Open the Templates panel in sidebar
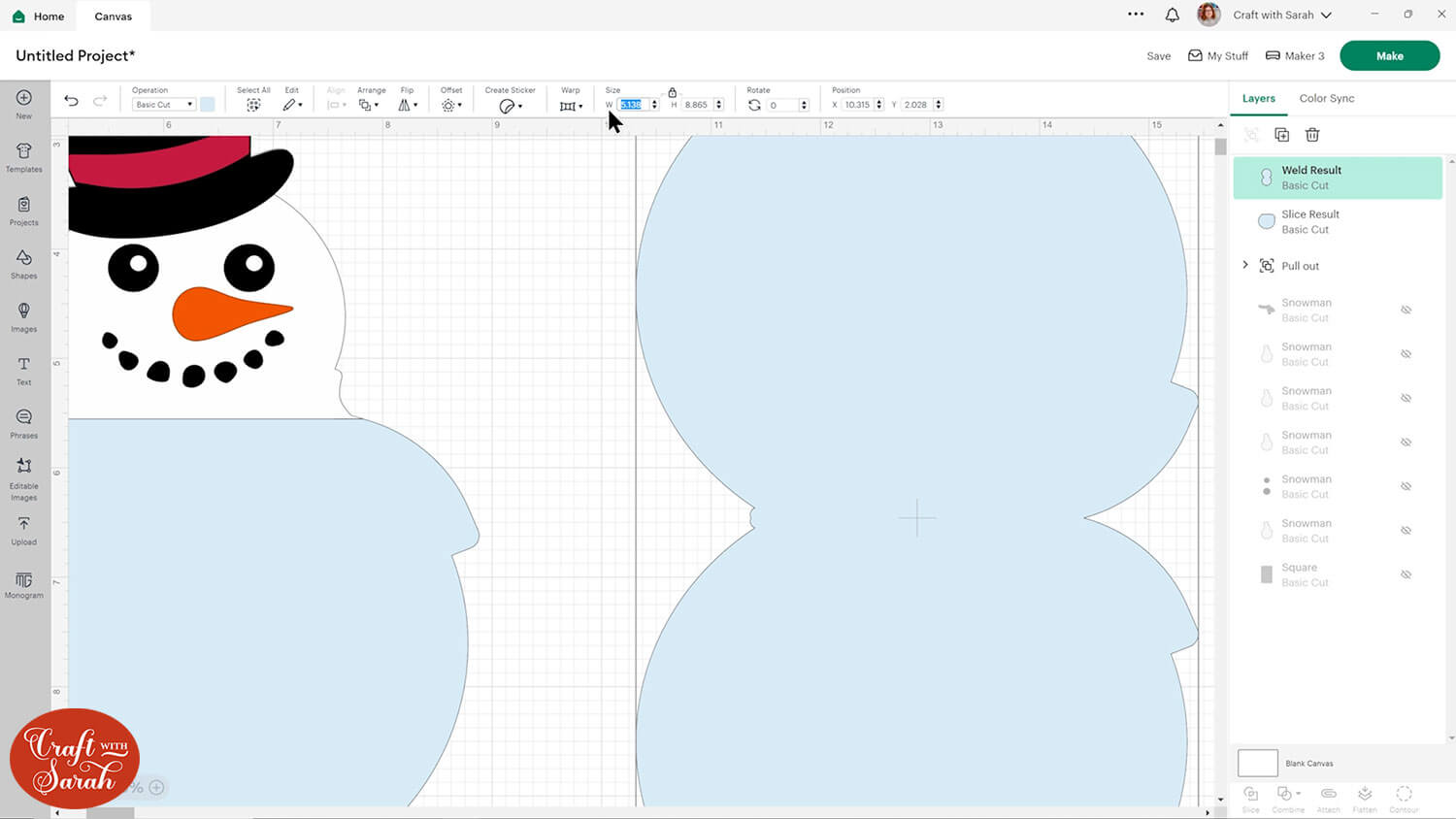 pos(23,156)
